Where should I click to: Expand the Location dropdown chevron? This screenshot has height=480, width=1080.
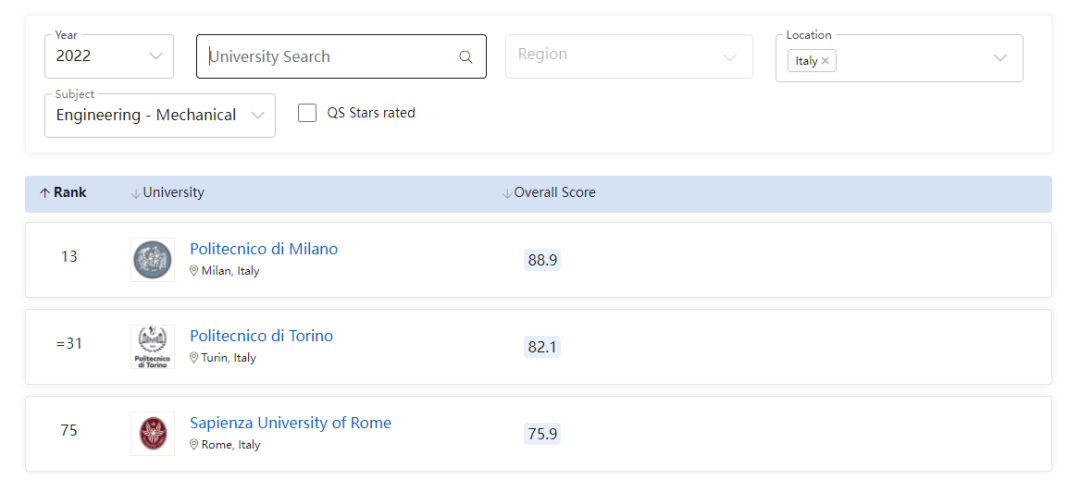1000,58
